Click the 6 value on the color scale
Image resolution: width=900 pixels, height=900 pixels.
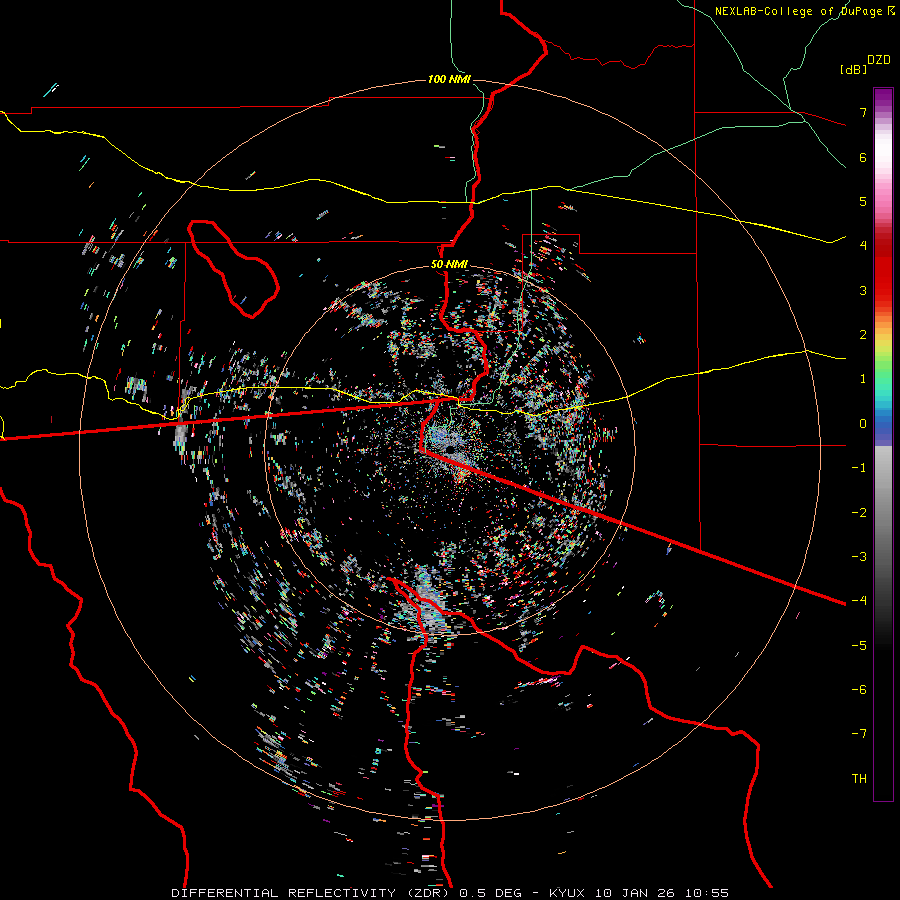pos(863,157)
